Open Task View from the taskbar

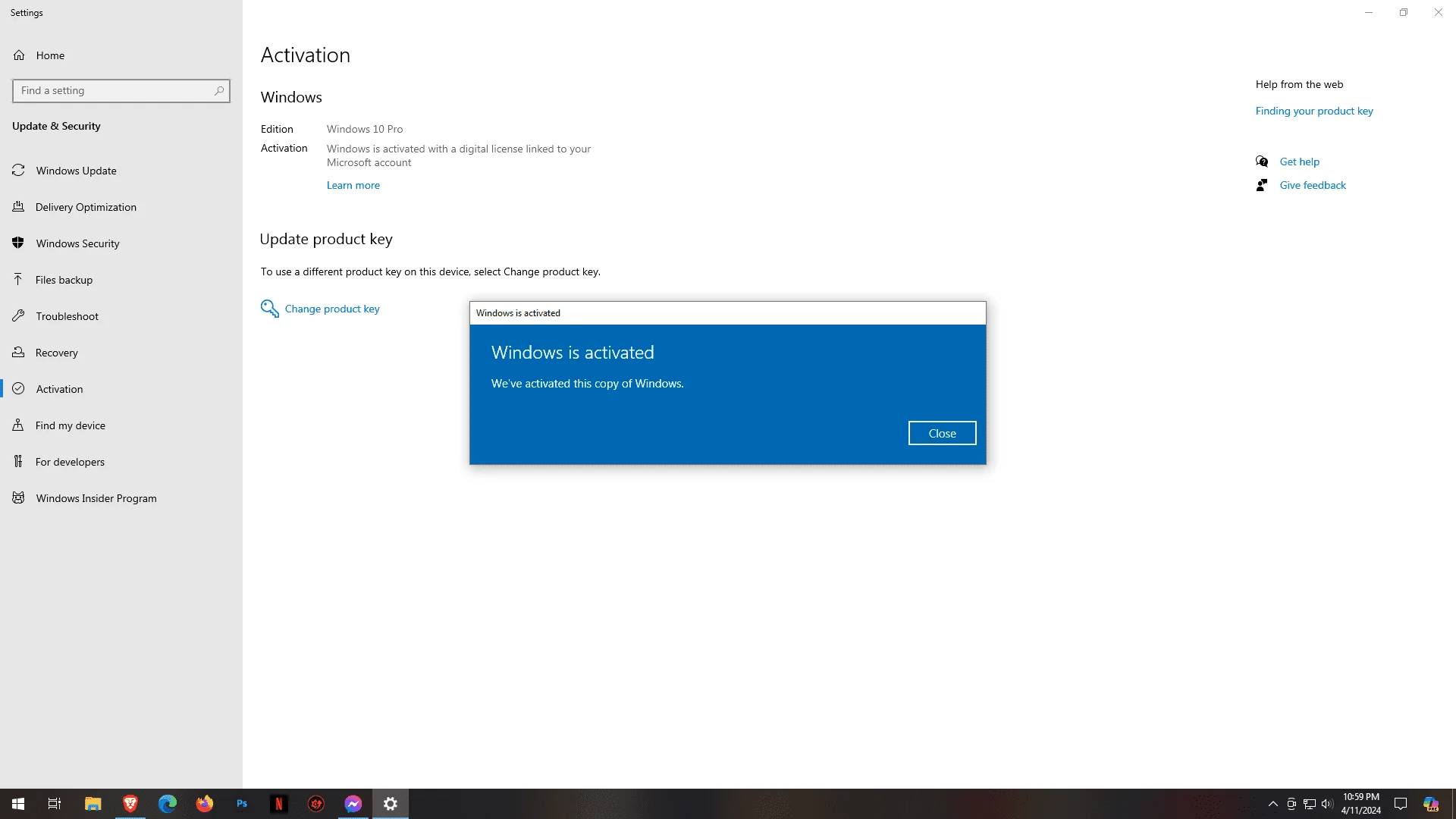click(x=55, y=804)
